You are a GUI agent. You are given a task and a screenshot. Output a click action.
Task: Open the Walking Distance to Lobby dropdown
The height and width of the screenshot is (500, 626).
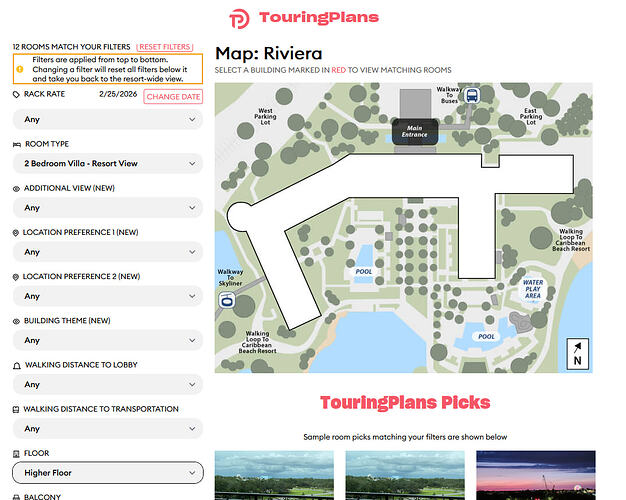click(x=107, y=384)
